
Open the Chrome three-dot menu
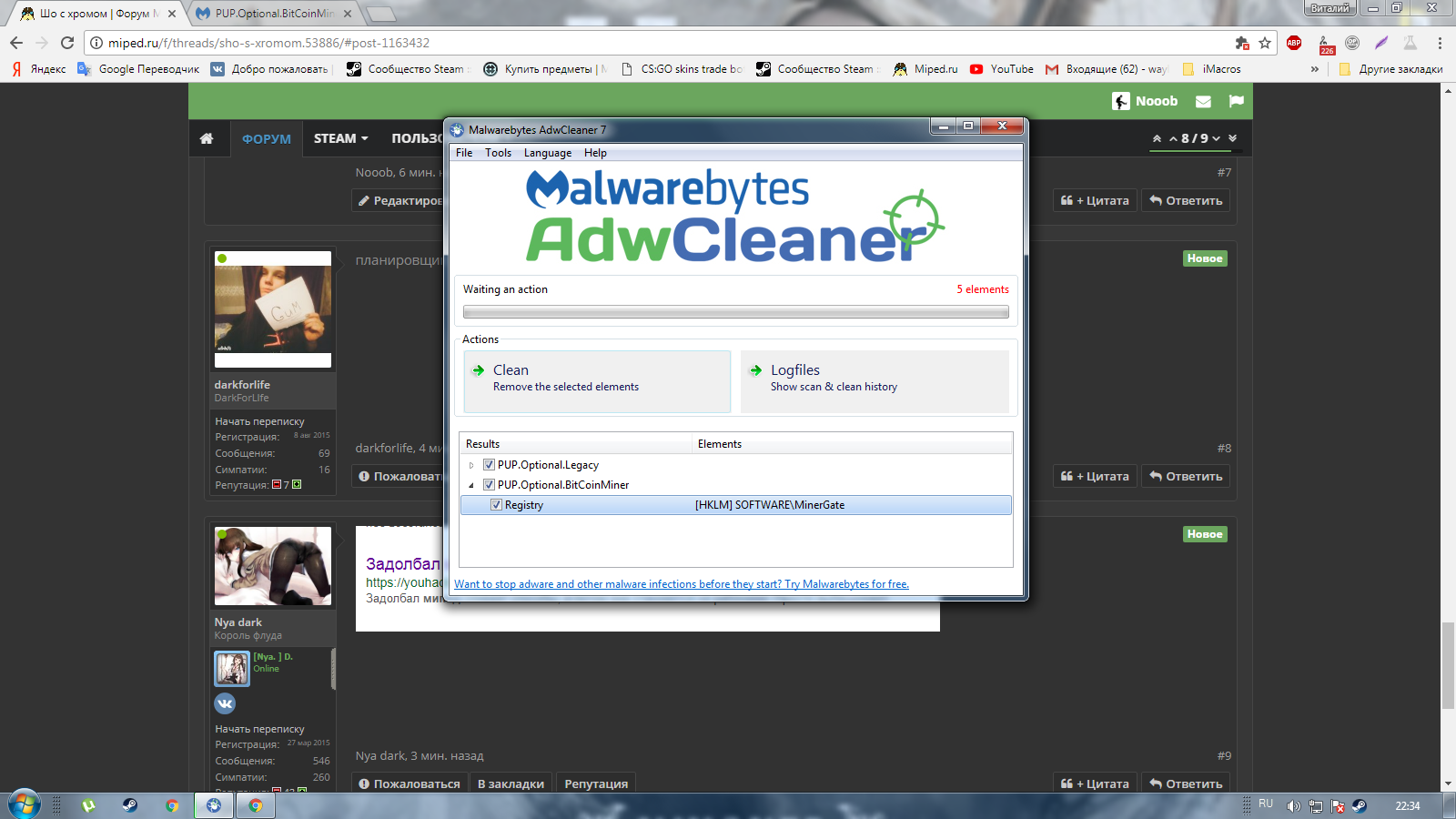point(1440,43)
